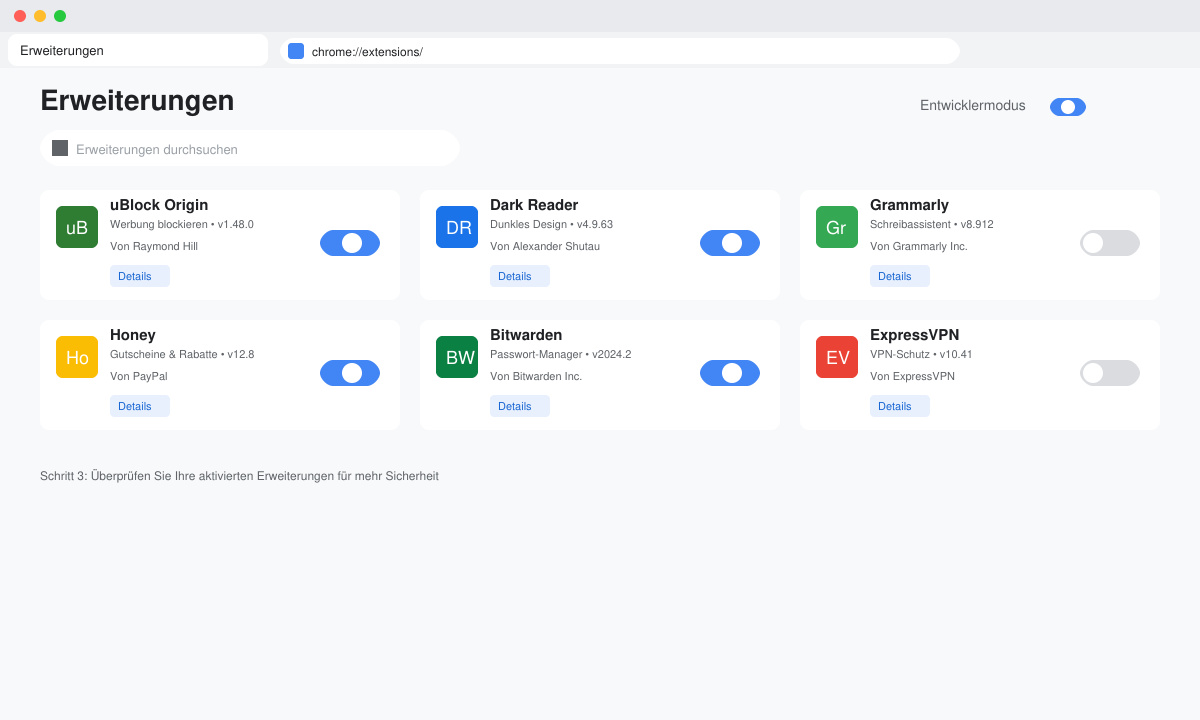Click the chrome://extensions/ address bar
1200x720 pixels.
coord(620,51)
